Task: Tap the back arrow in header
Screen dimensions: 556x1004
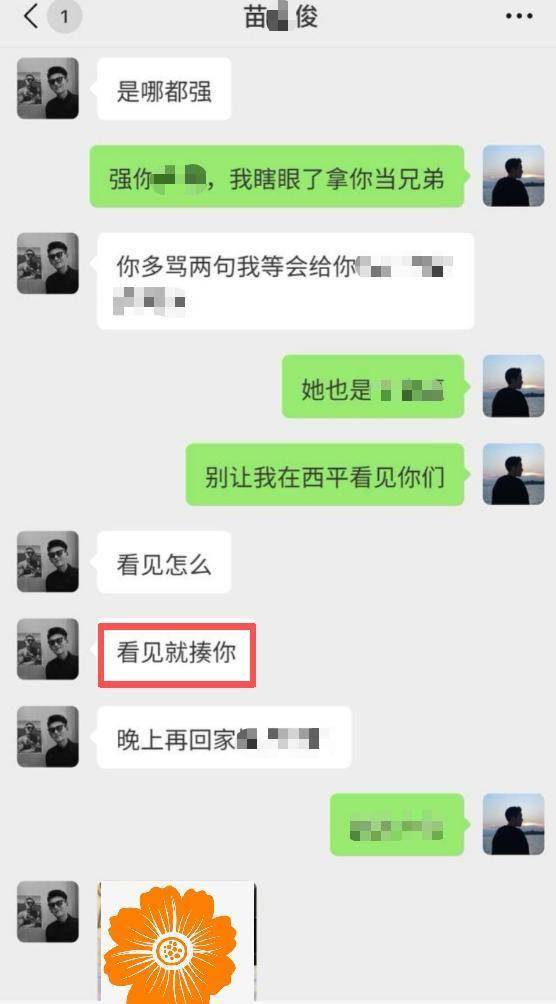Action: tap(30, 16)
